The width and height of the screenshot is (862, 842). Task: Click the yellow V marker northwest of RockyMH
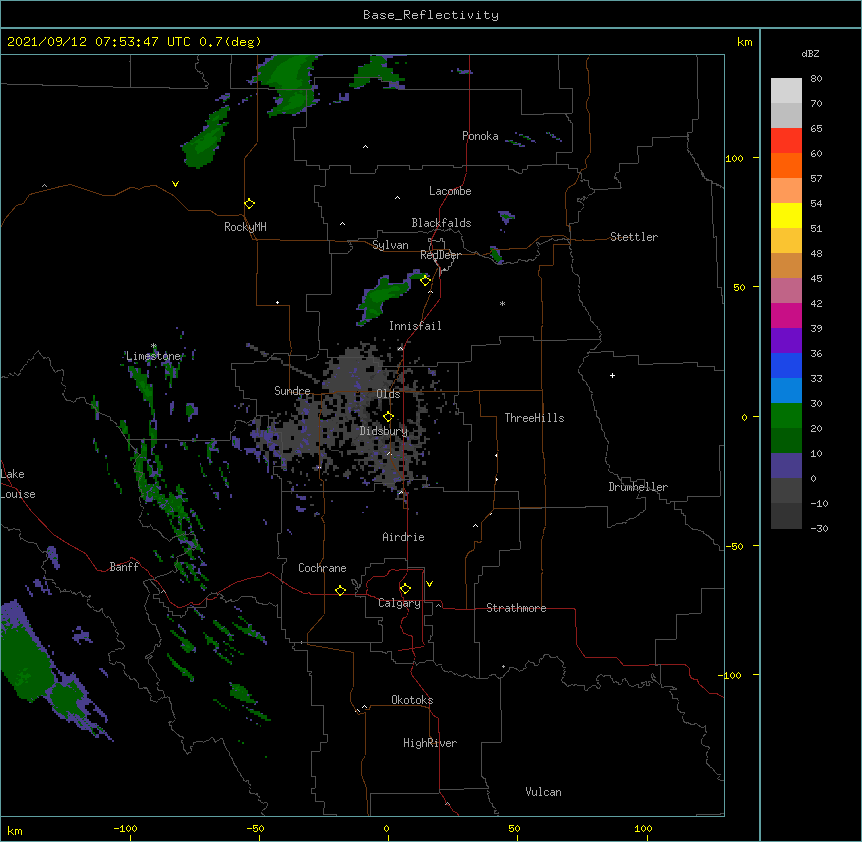175,184
